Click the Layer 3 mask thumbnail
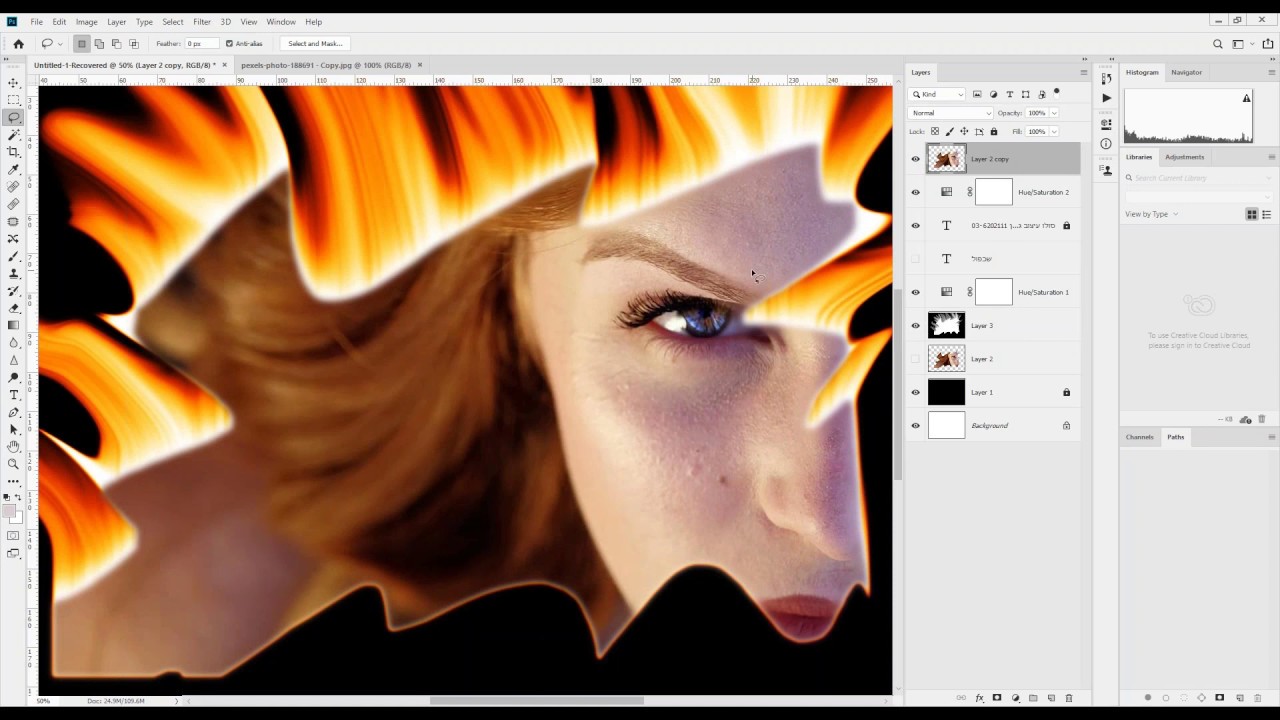This screenshot has width=1280, height=720. 946,326
